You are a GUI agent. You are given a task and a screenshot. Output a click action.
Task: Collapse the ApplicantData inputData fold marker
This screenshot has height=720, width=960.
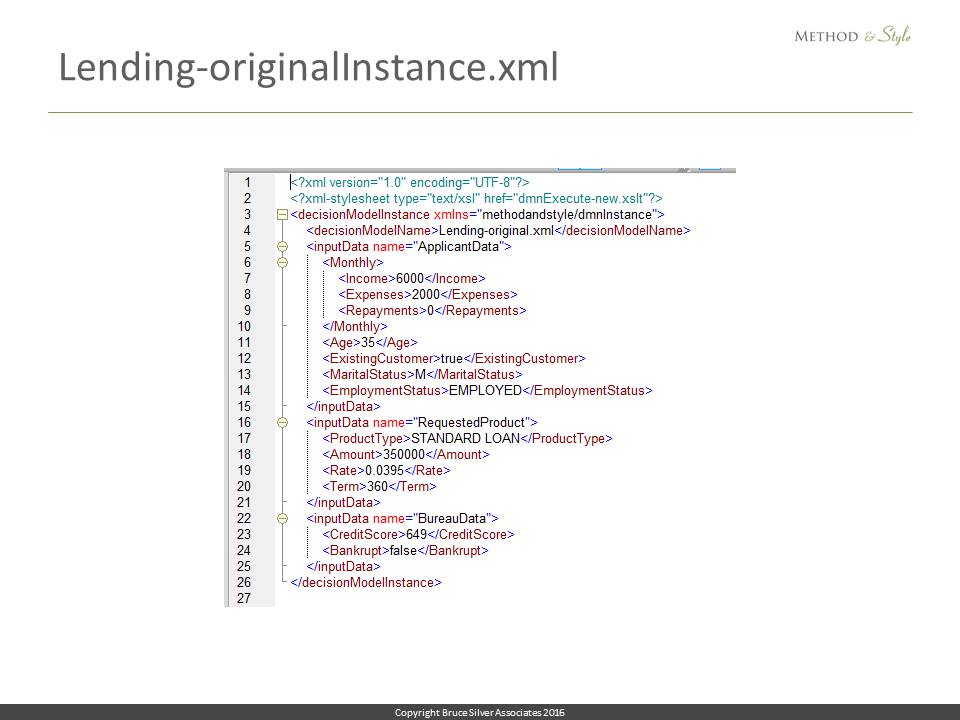pyautogui.click(x=282, y=247)
